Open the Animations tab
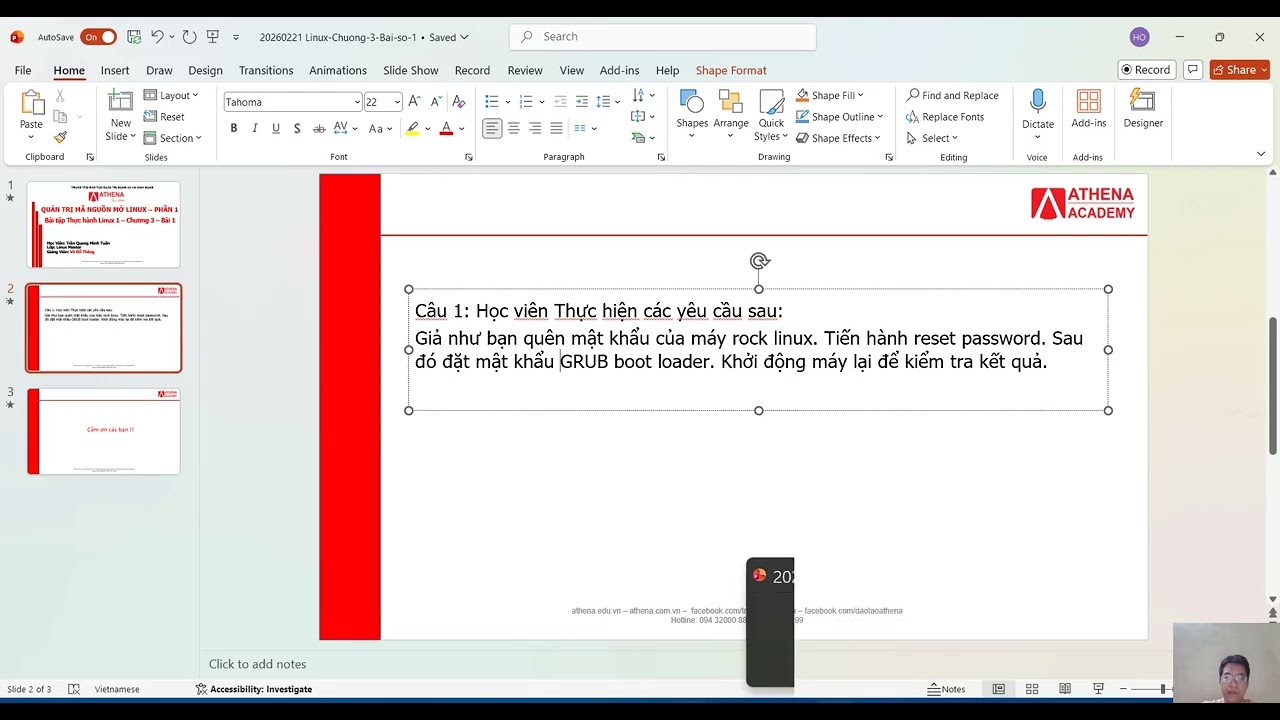1280x720 pixels. pyautogui.click(x=338, y=70)
